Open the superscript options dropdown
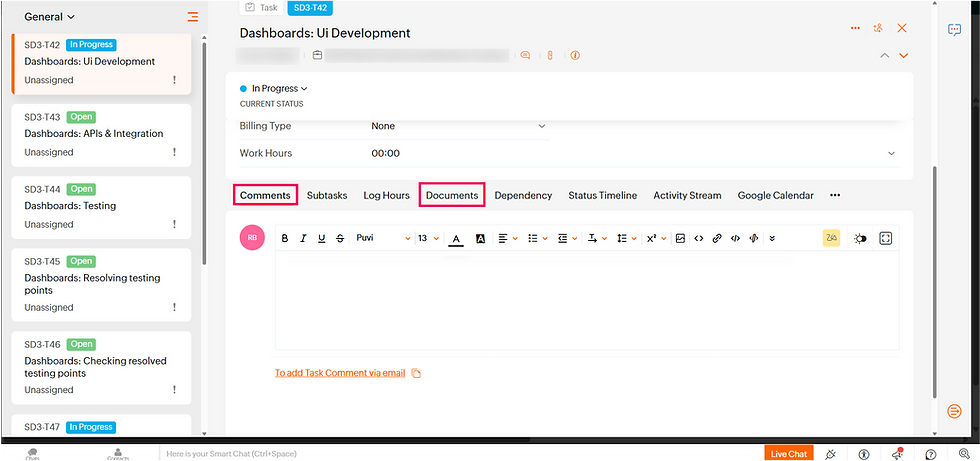This screenshot has width=980, height=461. (657, 238)
